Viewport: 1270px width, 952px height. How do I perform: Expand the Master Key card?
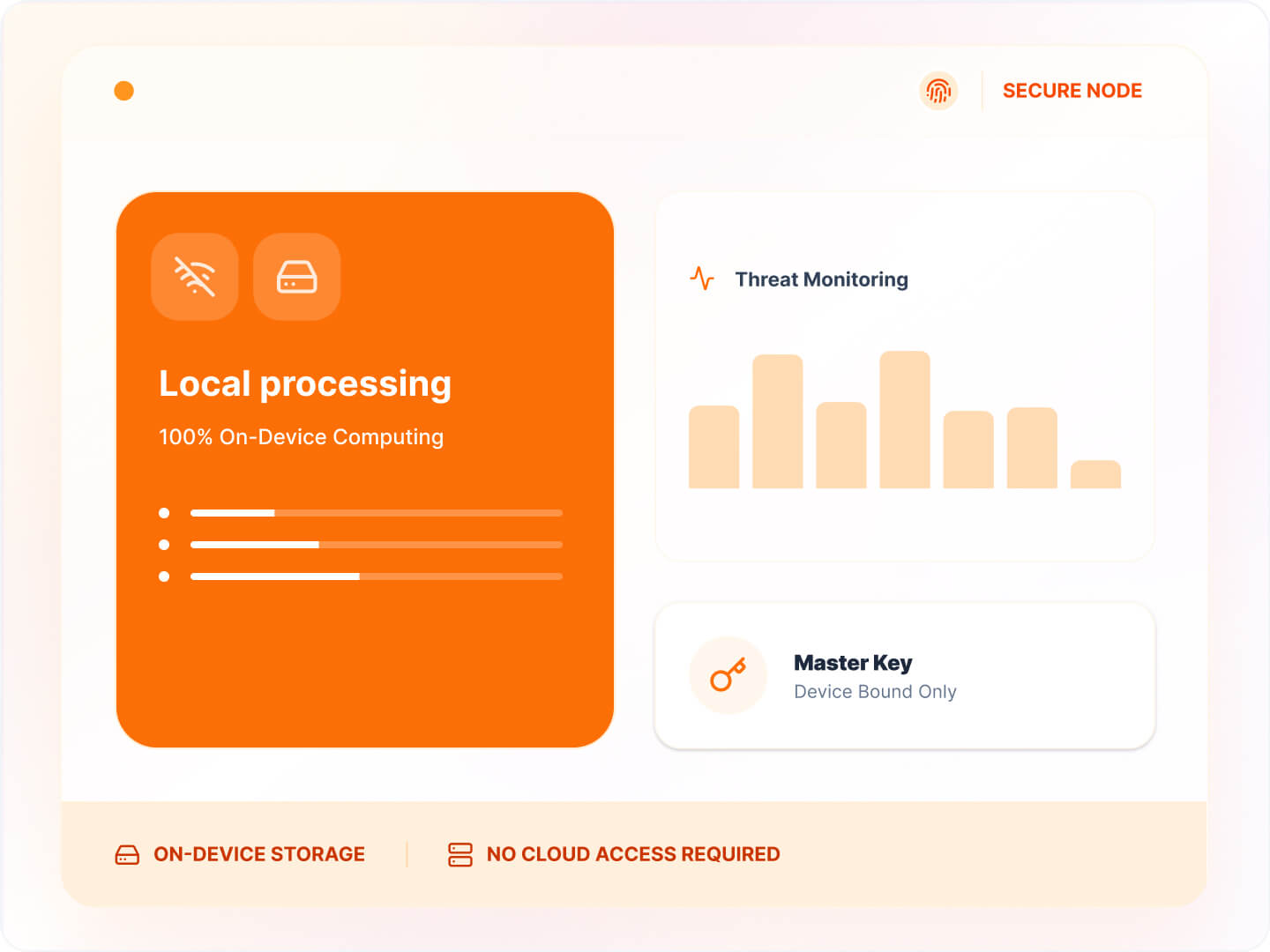[x=906, y=675]
